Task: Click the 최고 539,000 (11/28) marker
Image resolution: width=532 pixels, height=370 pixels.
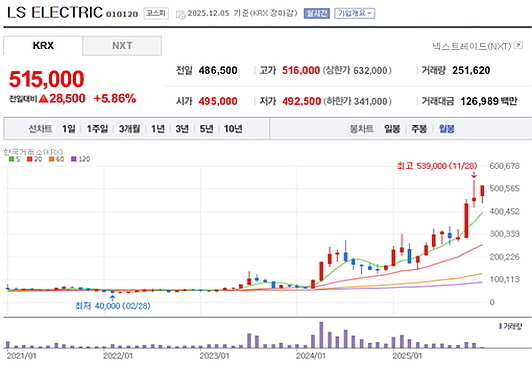Action: (x=437, y=166)
